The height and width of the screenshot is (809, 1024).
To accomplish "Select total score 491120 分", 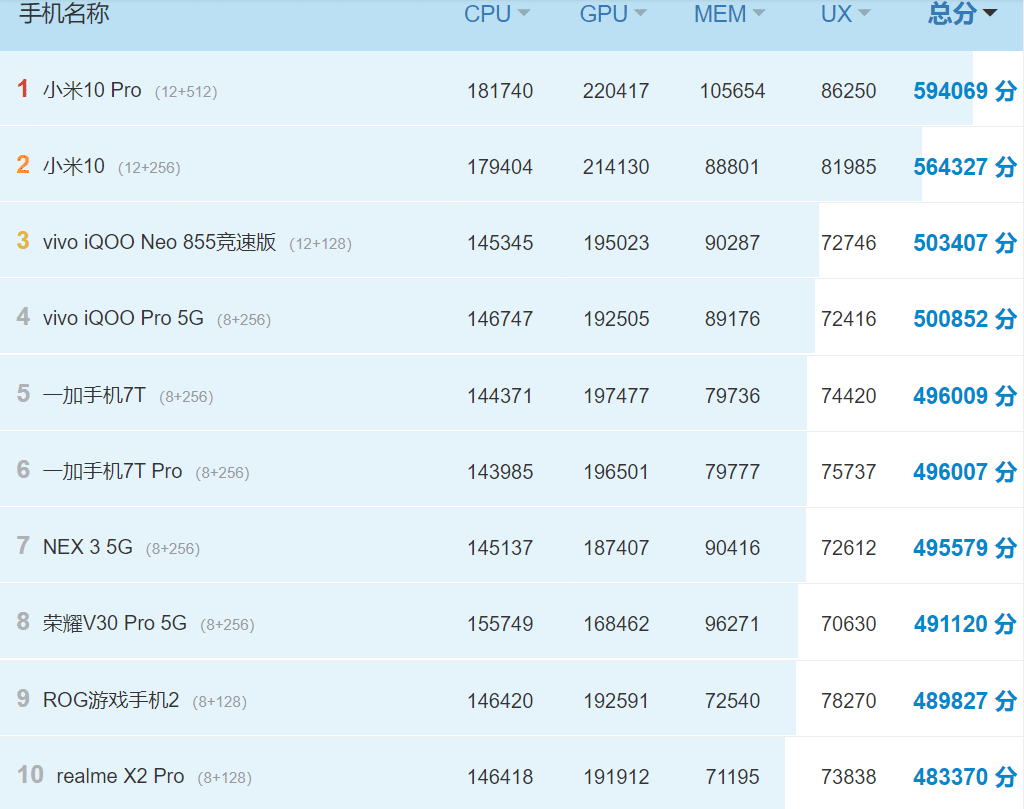I will point(965,624).
